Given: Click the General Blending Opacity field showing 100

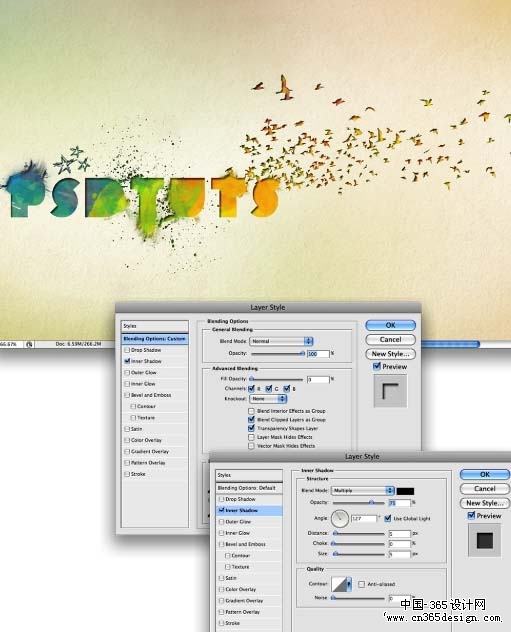Looking at the screenshot, I should tap(318, 353).
